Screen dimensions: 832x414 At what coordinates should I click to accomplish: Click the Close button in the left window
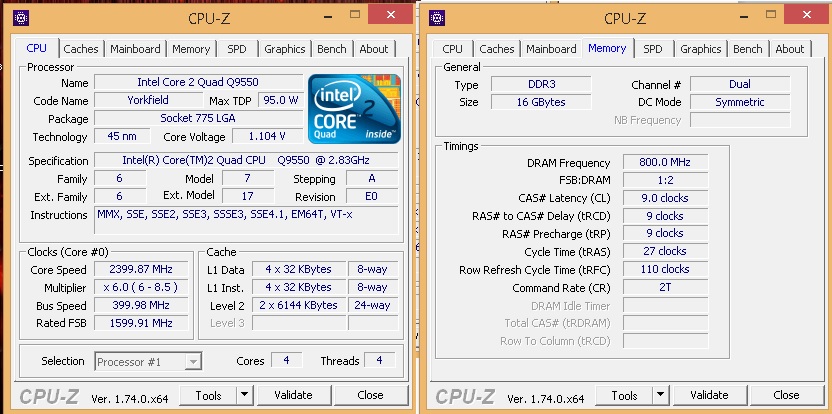click(x=370, y=396)
